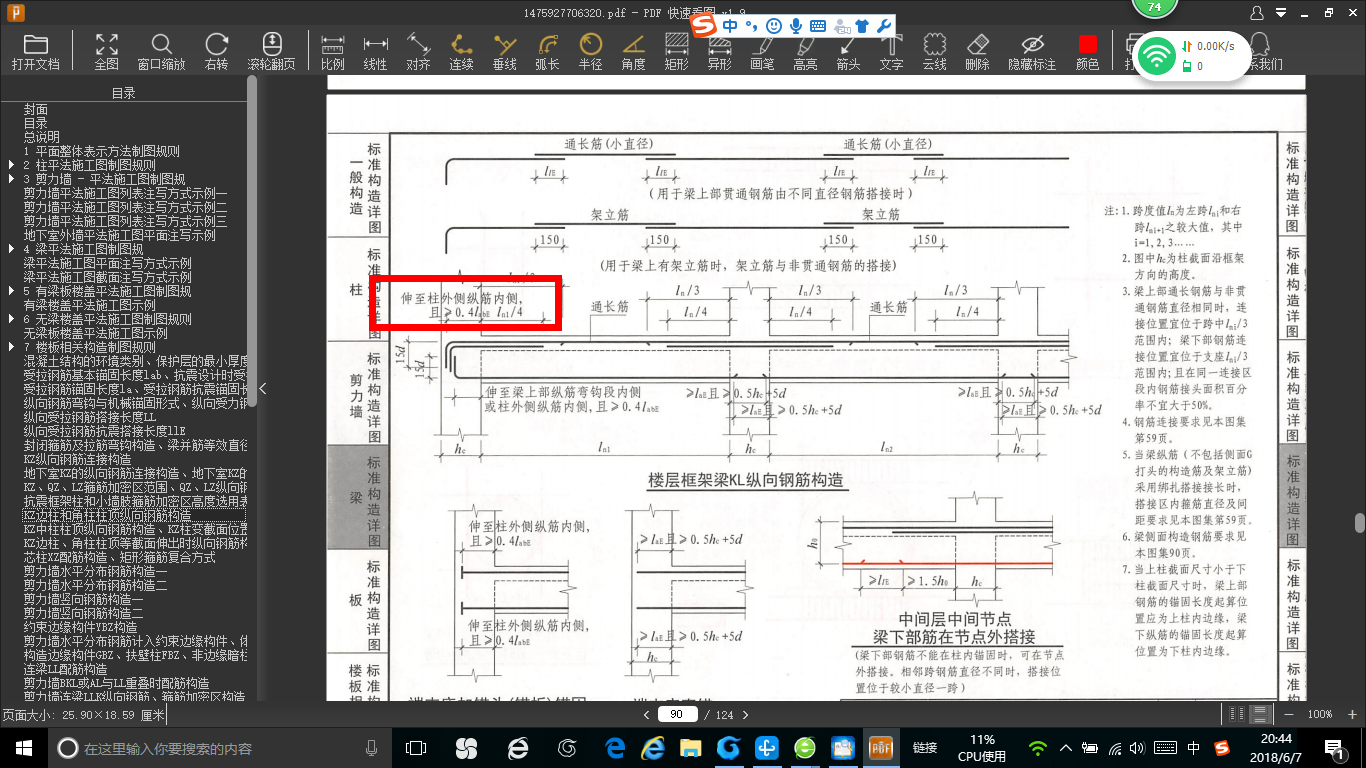Toggle 滚轮翻页 mouse wheel paging

(272, 51)
